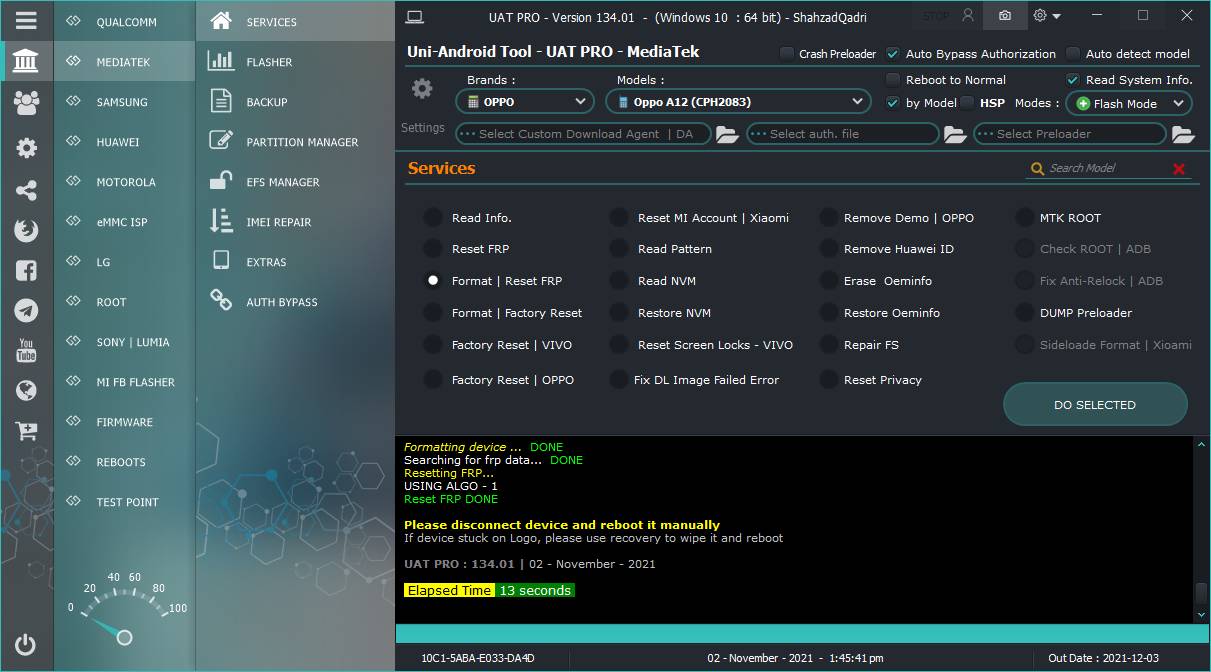
Task: Click the globe website icon
Action: (x=27, y=390)
